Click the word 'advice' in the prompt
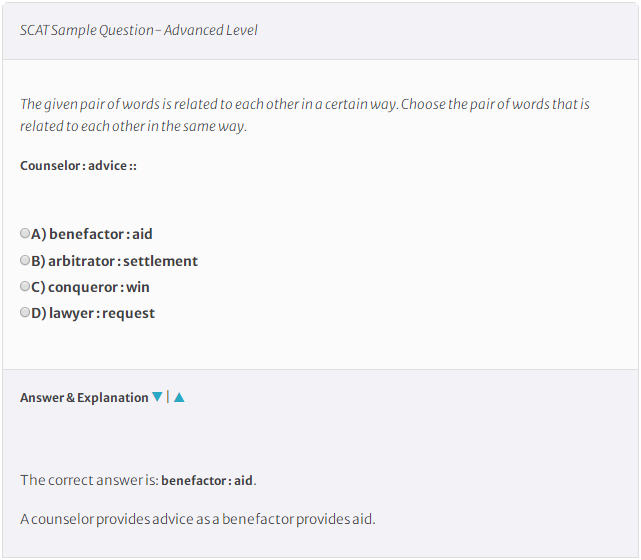 pyautogui.click(x=108, y=166)
